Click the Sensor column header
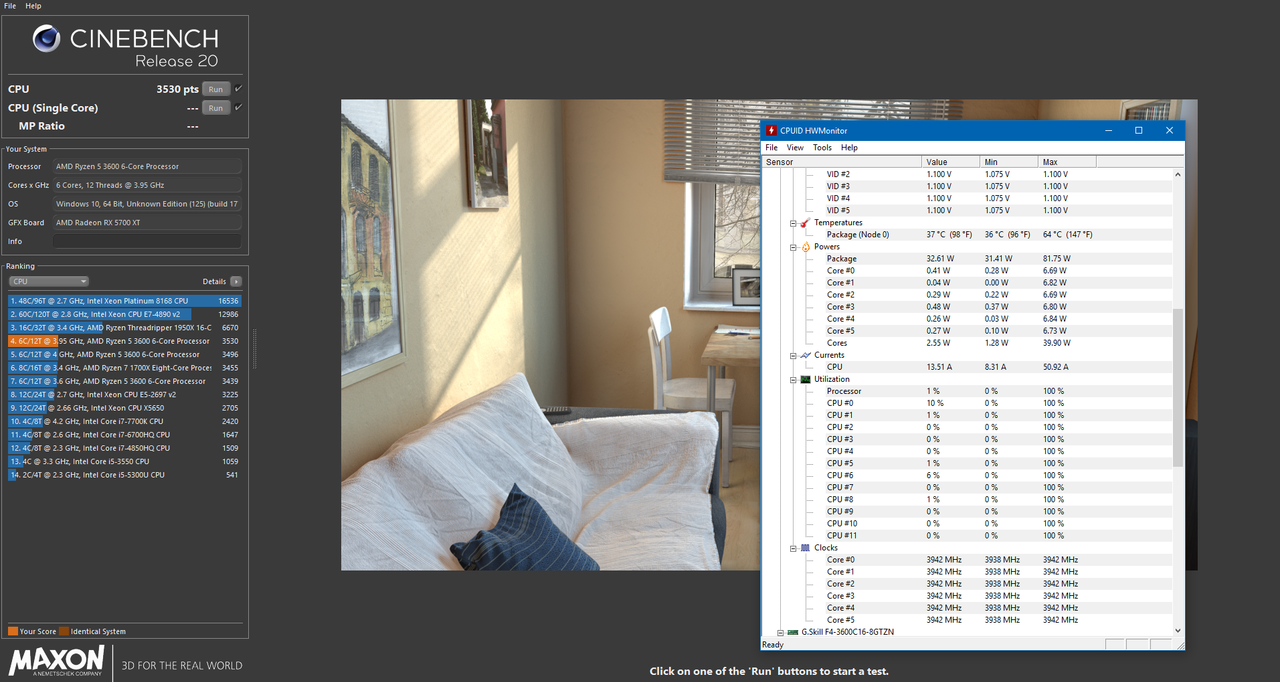Viewport: 1280px width, 682px height. [x=842, y=161]
